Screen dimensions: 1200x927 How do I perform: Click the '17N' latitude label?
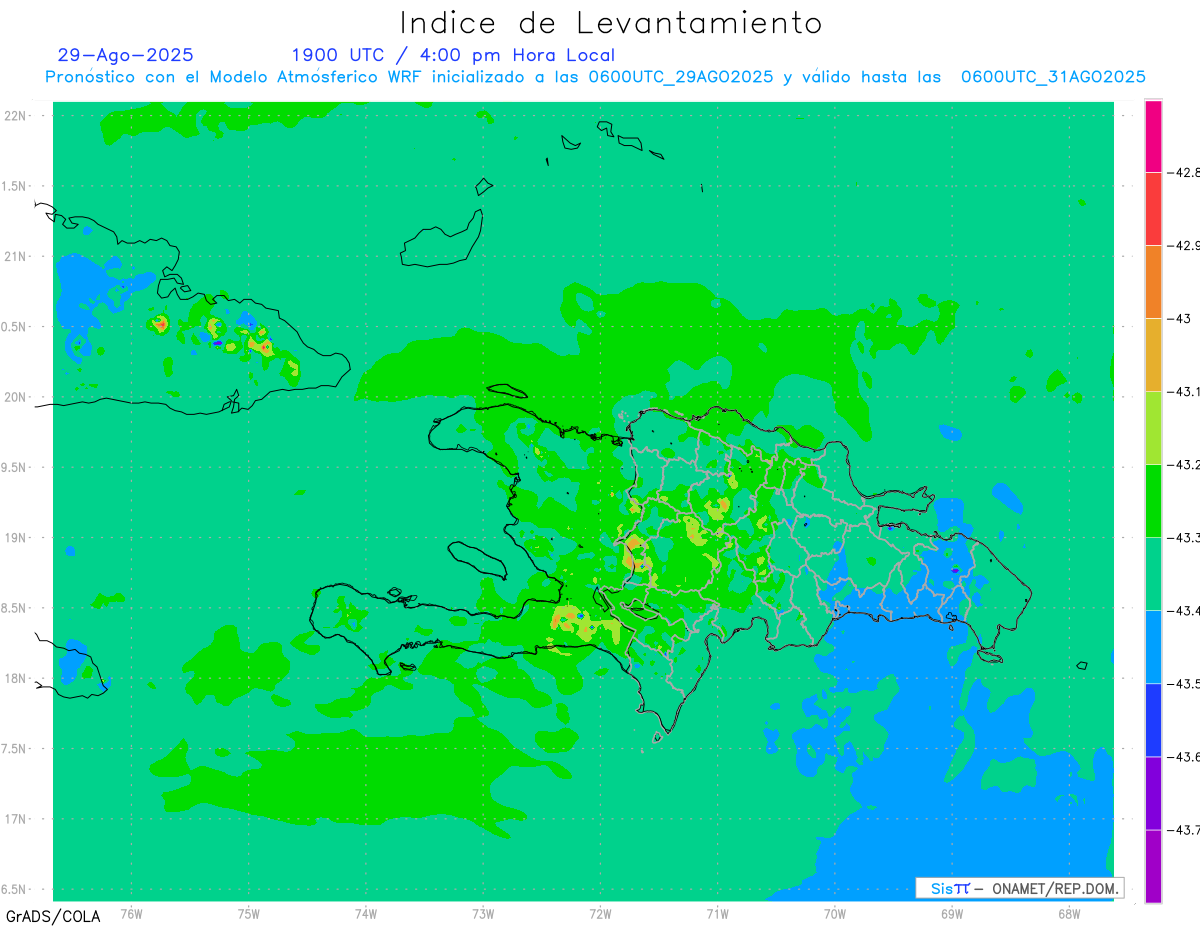17,819
